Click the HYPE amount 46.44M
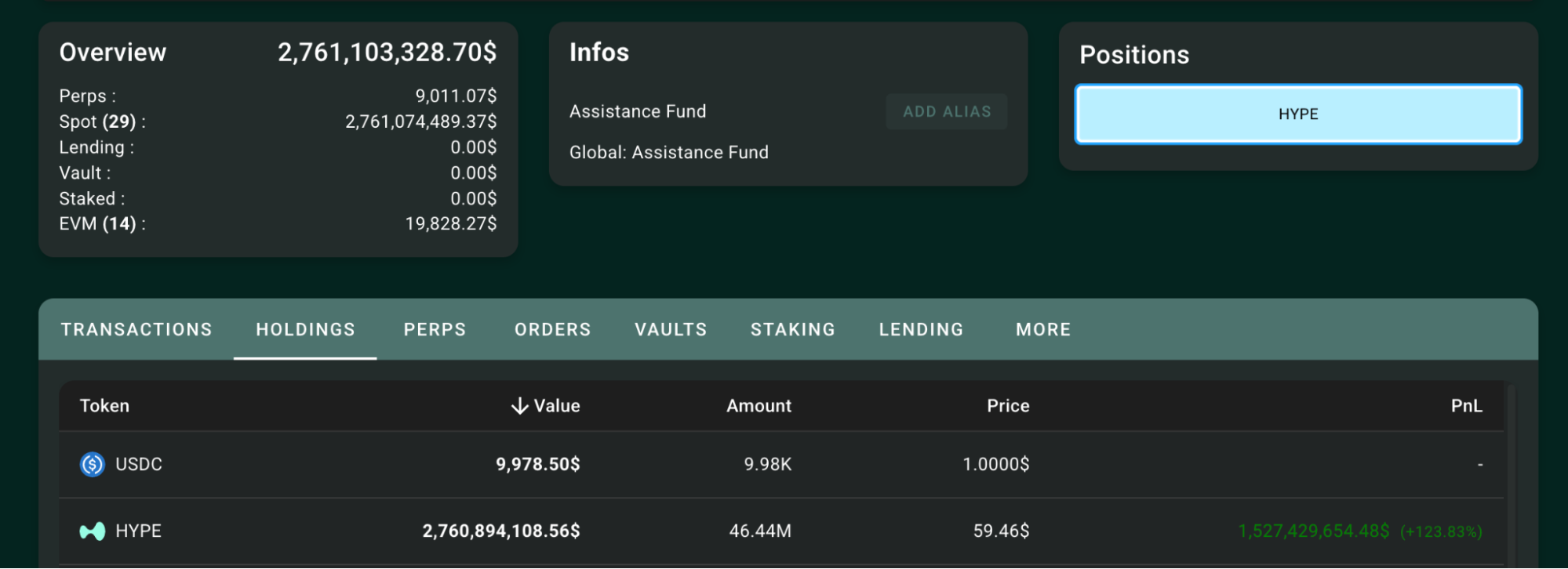Screen dimensions: 1568x569 coord(760,531)
